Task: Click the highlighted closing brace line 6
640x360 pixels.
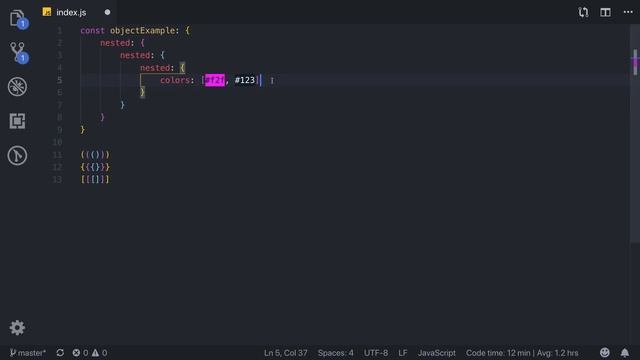Action: tap(142, 92)
